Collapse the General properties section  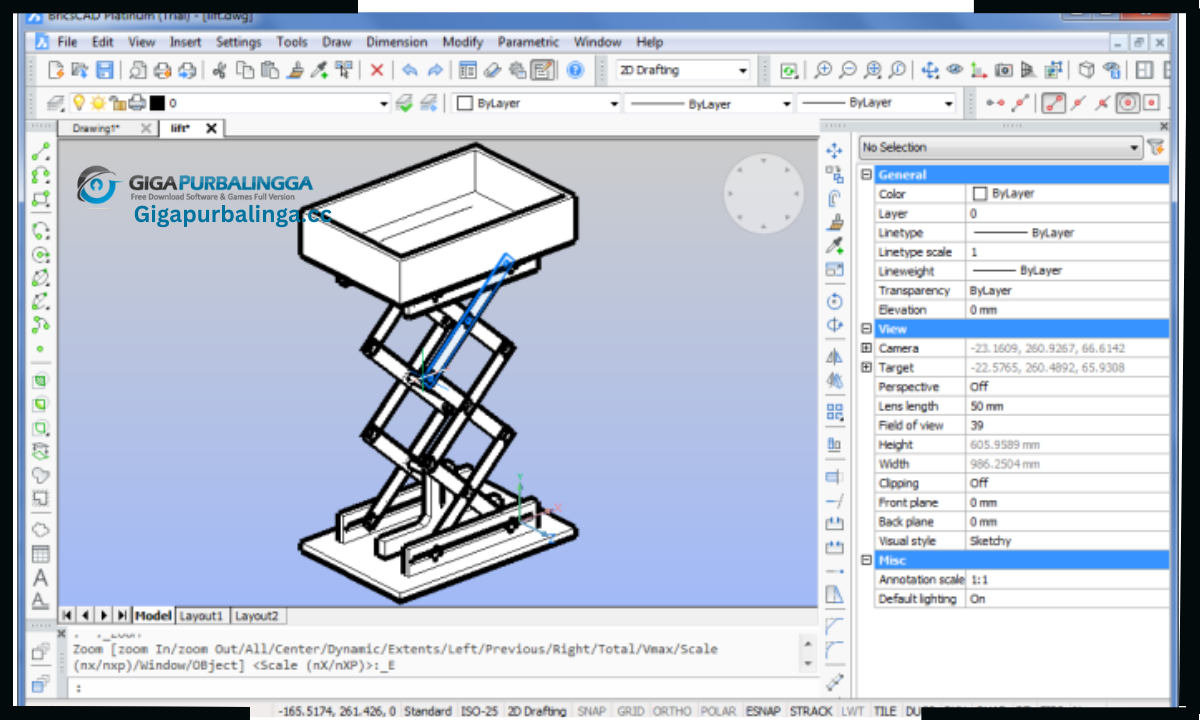pyautogui.click(x=866, y=174)
